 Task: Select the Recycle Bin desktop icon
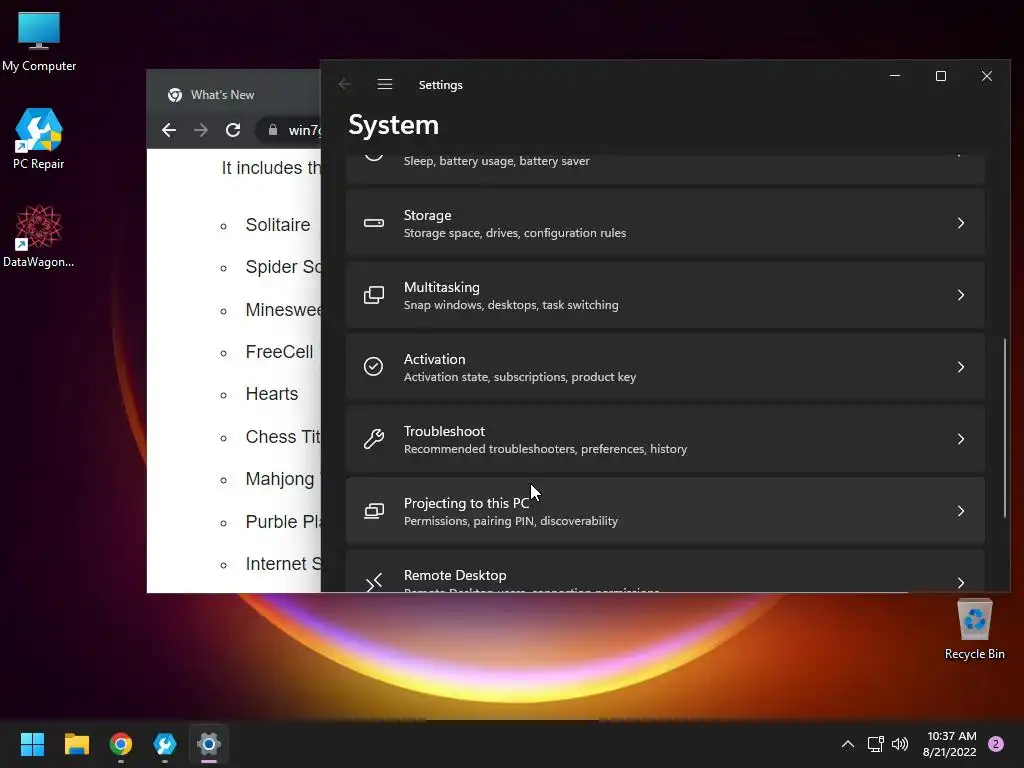[x=974, y=630]
